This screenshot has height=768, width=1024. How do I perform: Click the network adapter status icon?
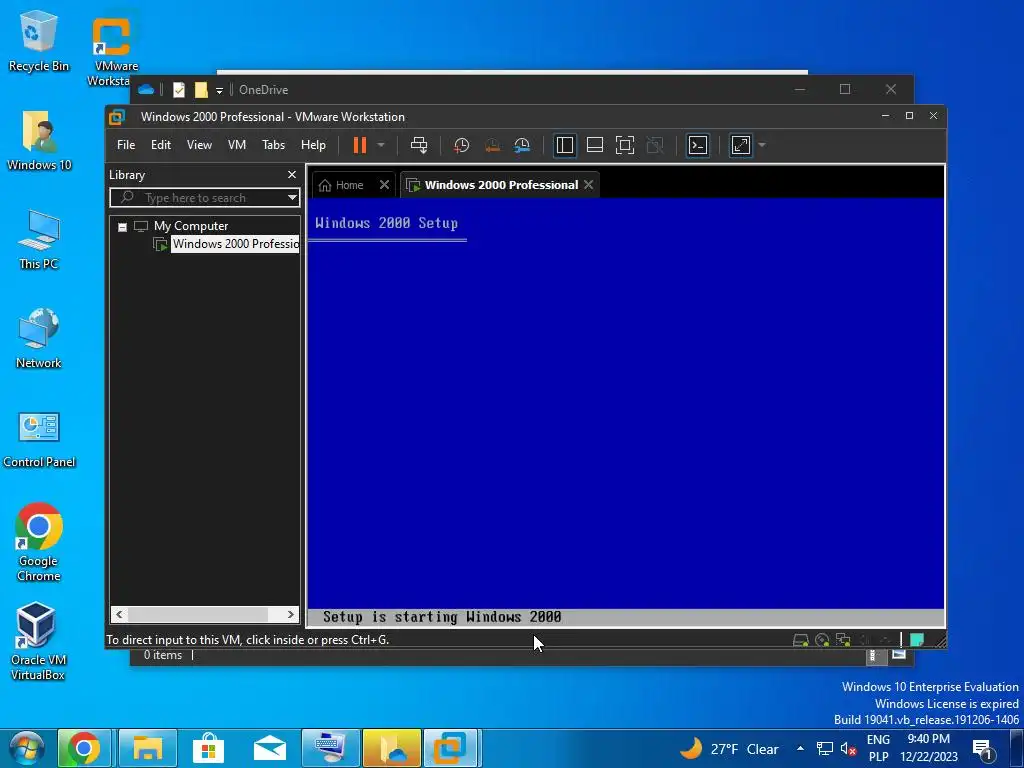tap(843, 640)
